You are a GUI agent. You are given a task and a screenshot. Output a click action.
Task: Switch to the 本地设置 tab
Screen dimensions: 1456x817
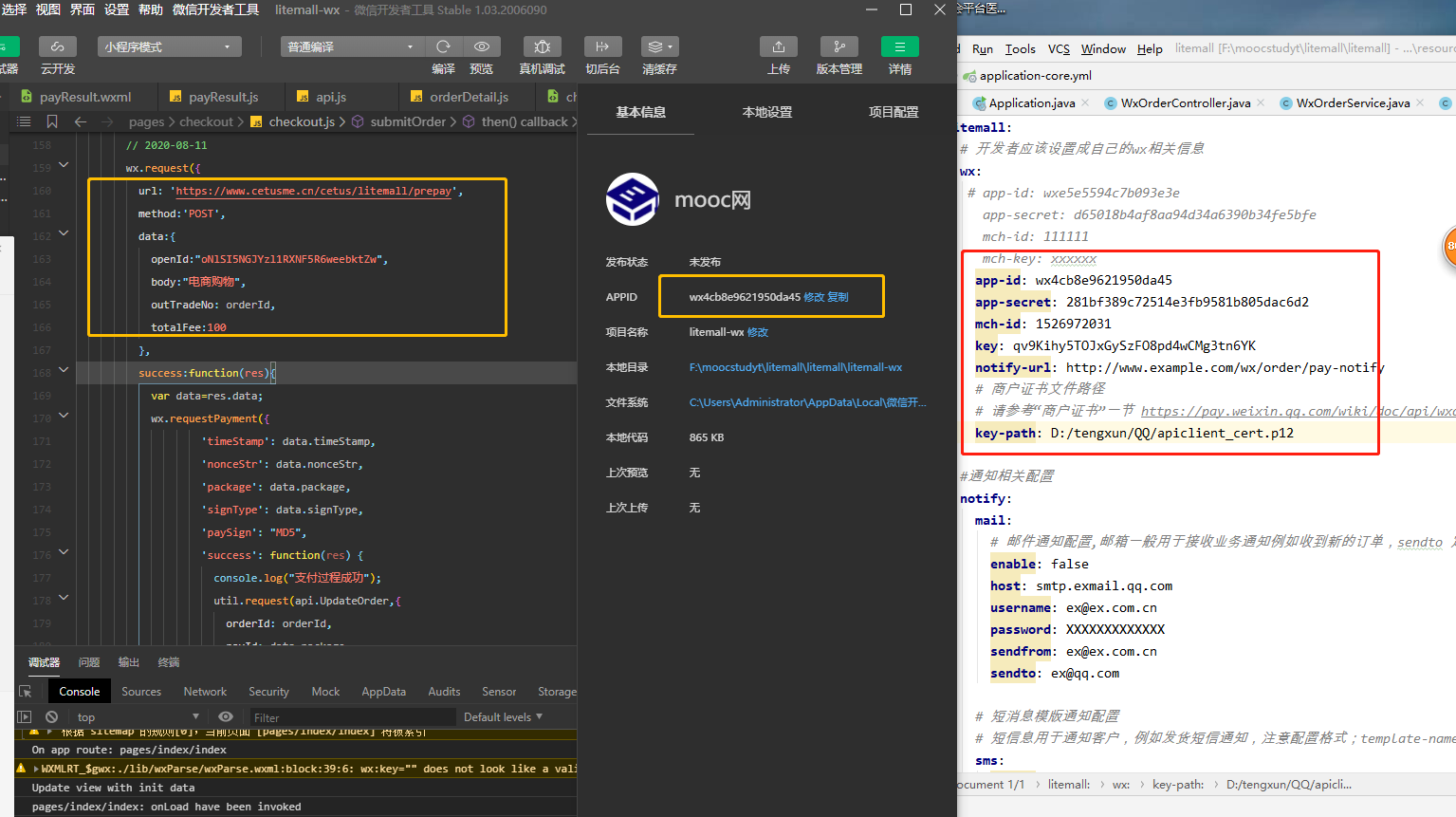point(767,112)
